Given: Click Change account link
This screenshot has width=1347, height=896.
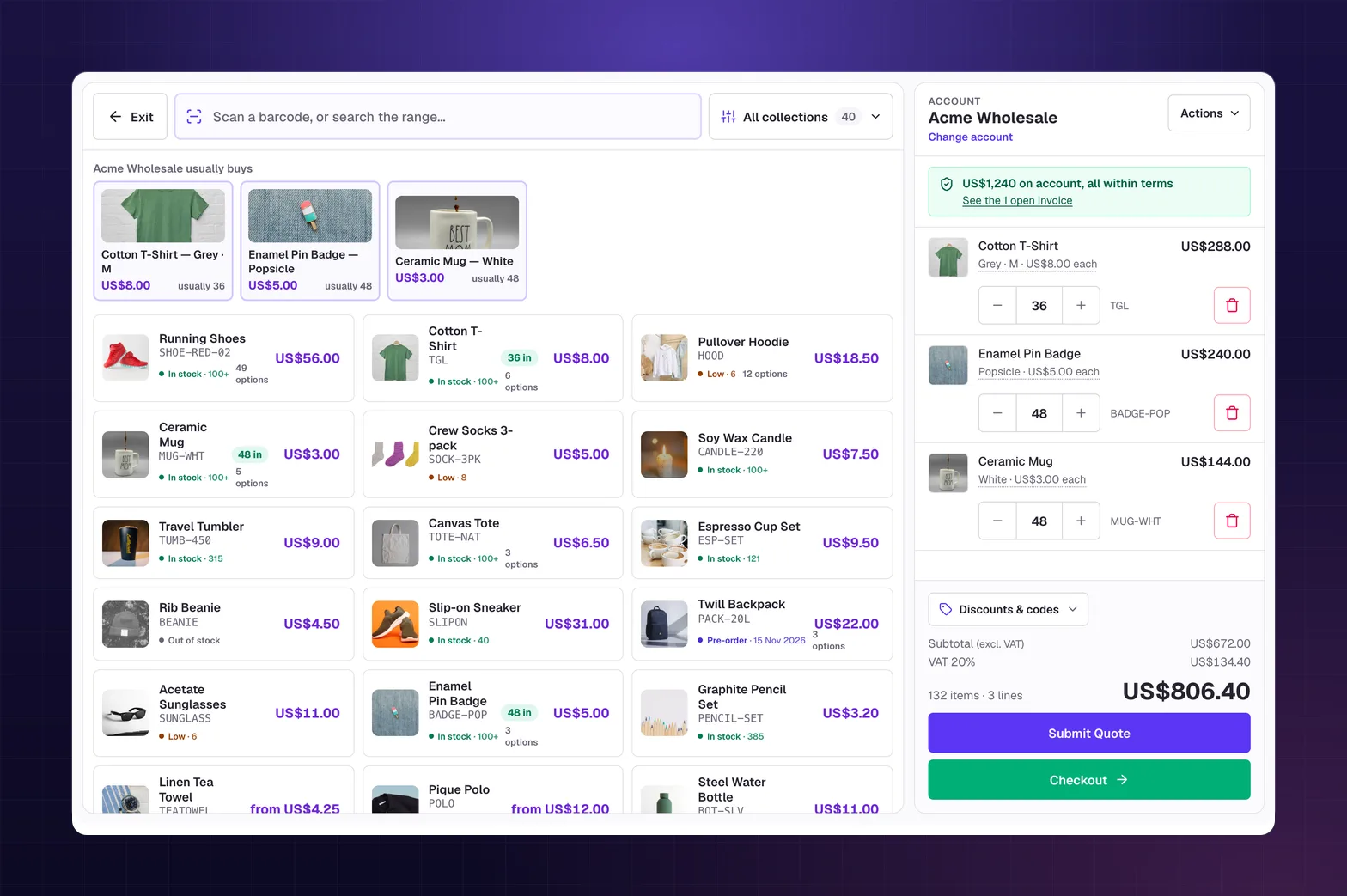Looking at the screenshot, I should coord(970,137).
